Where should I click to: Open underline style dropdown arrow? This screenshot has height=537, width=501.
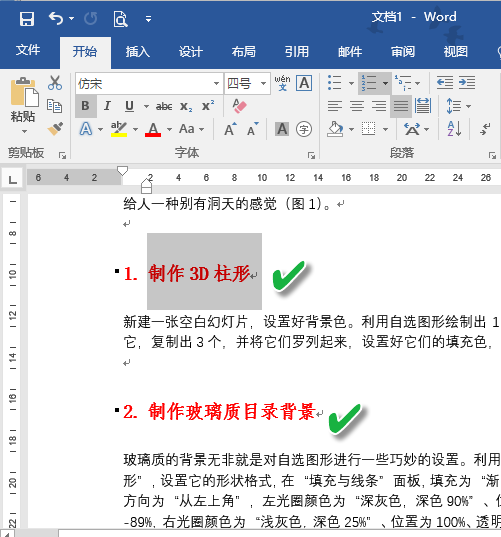(x=146, y=106)
